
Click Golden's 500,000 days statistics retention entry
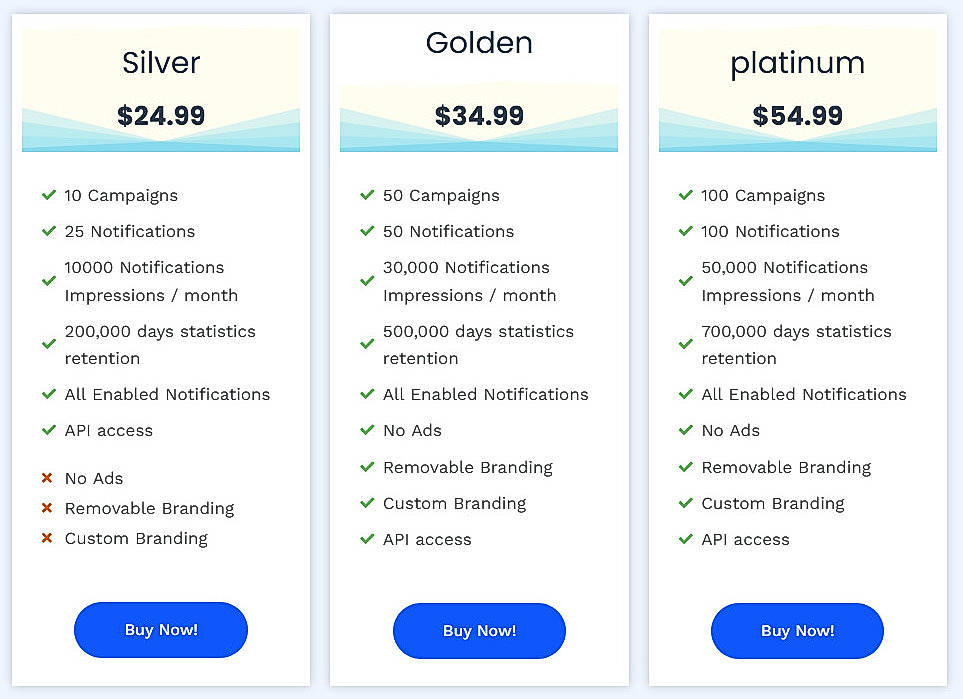coord(478,345)
